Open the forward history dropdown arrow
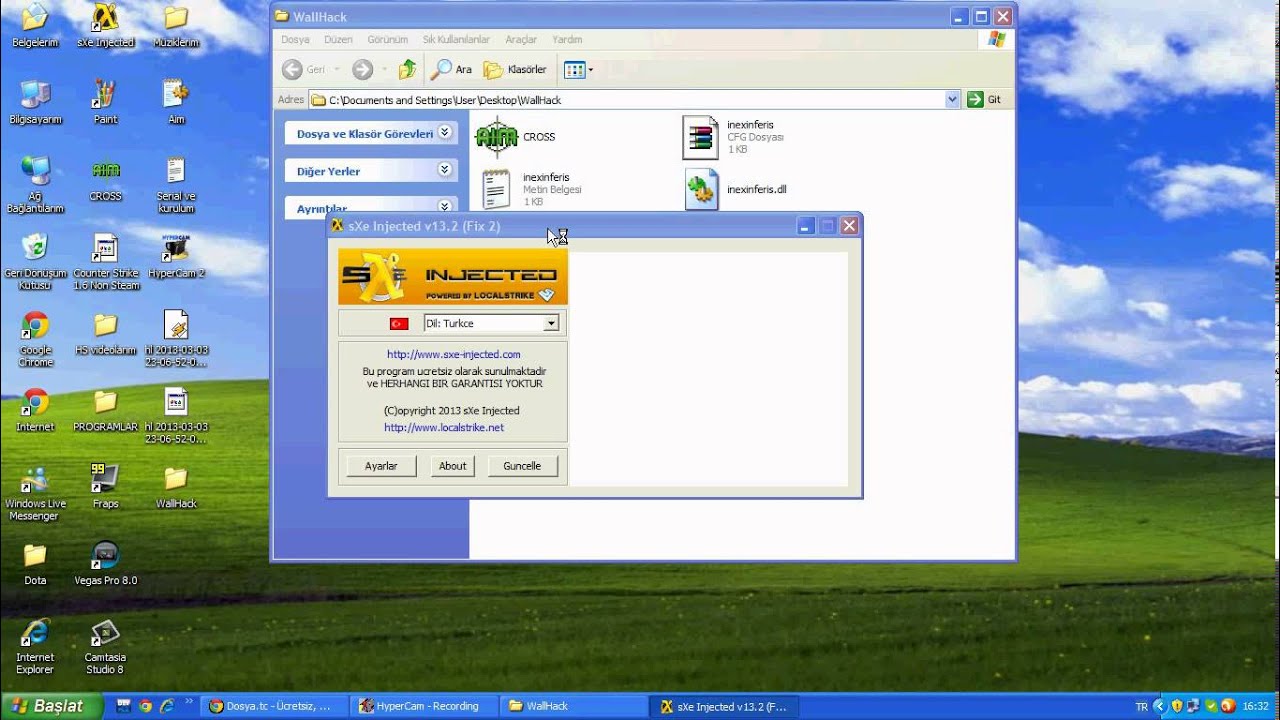This screenshot has width=1280, height=720. (x=385, y=69)
